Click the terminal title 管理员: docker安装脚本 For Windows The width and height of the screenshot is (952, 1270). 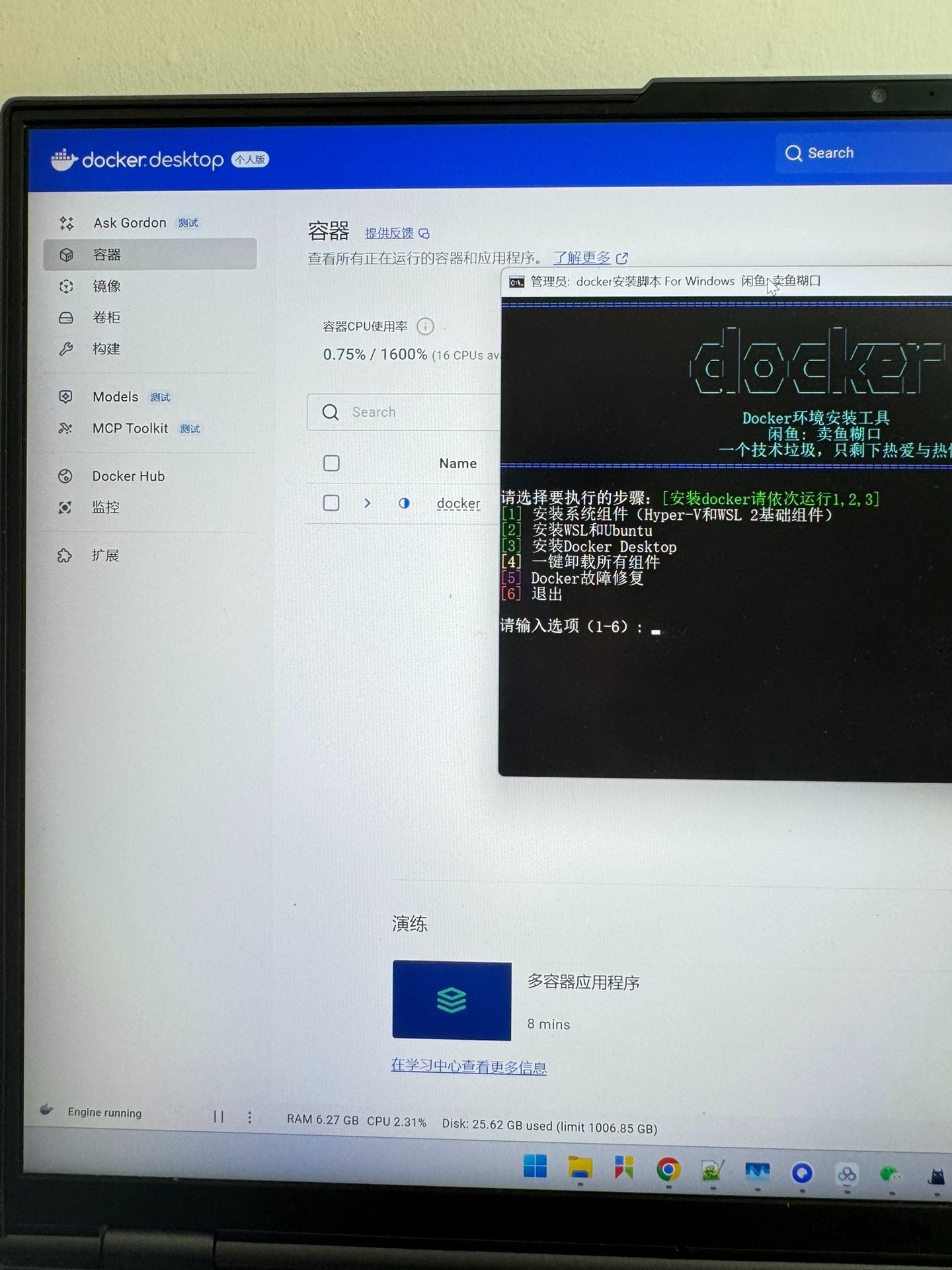[x=633, y=282]
